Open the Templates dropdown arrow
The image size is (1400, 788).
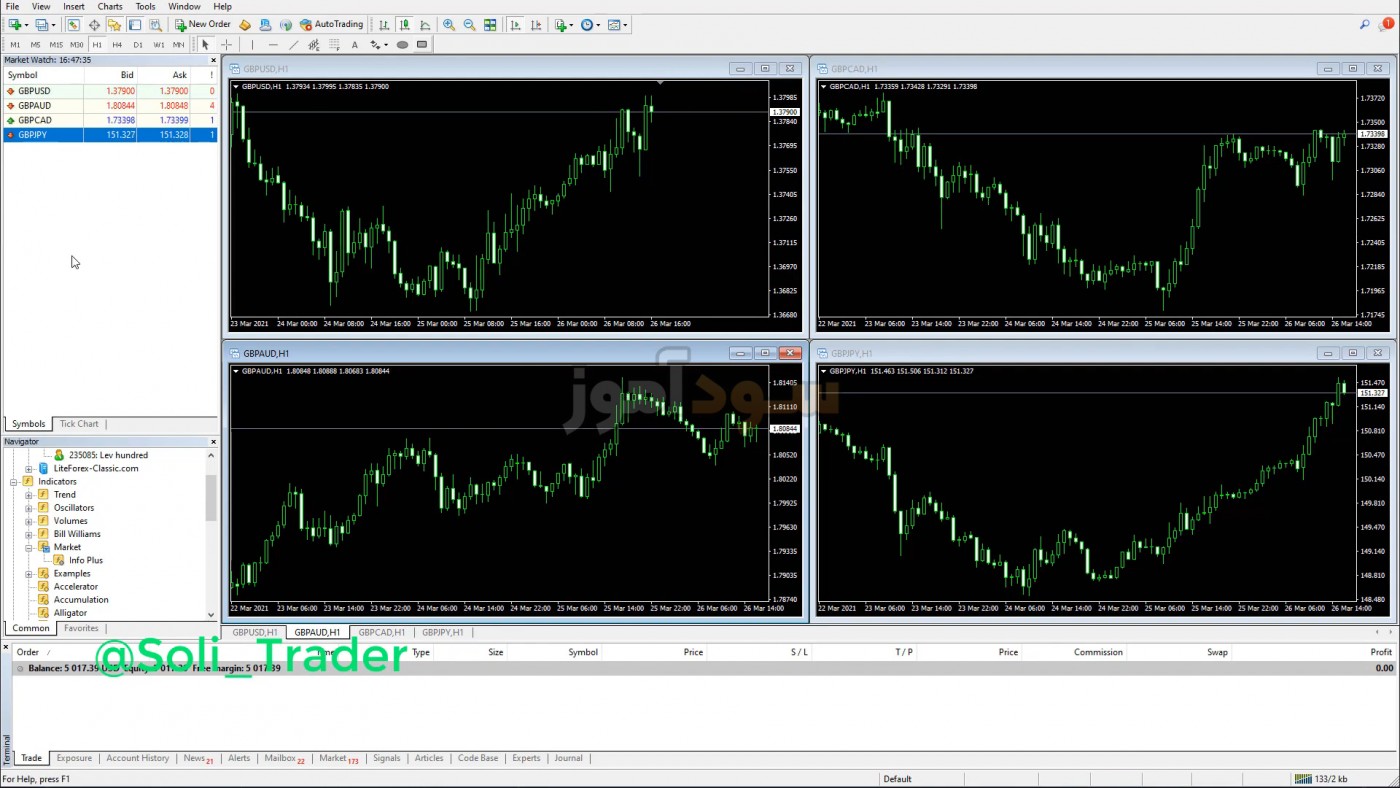coord(626,24)
